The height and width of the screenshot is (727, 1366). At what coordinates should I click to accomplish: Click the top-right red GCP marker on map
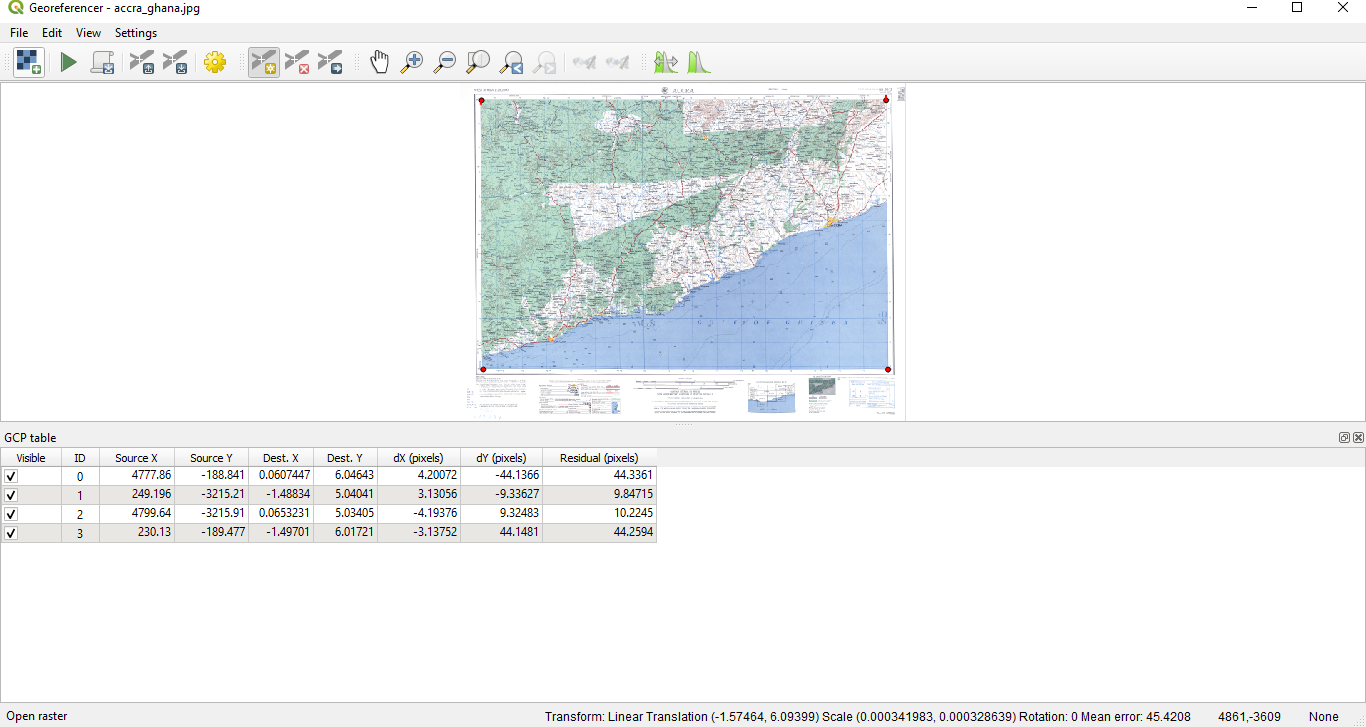pyautogui.click(x=886, y=99)
